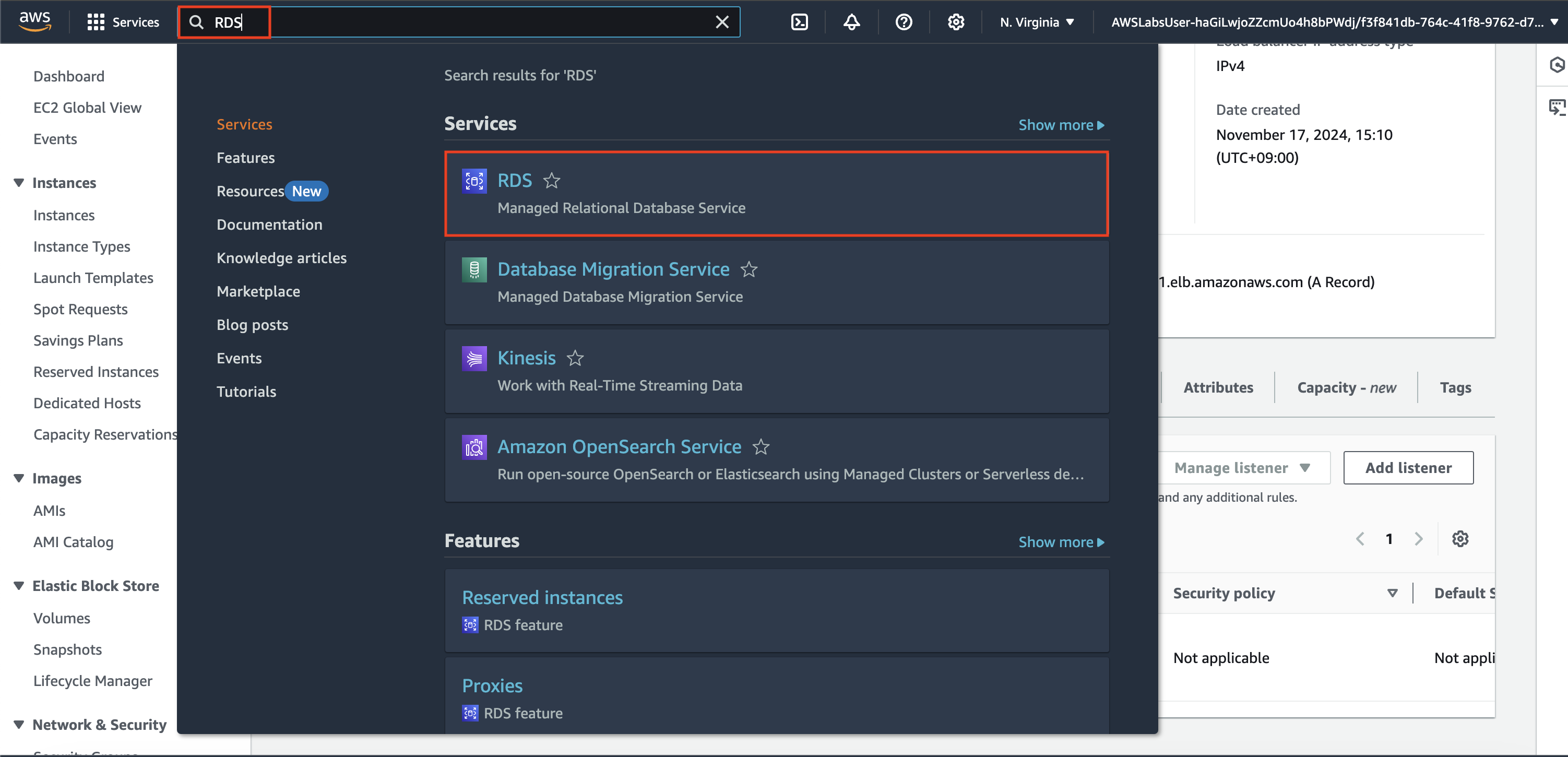Viewport: 1568px width, 757px height.
Task: Collapse the Images sidebar section
Action: coord(19,478)
